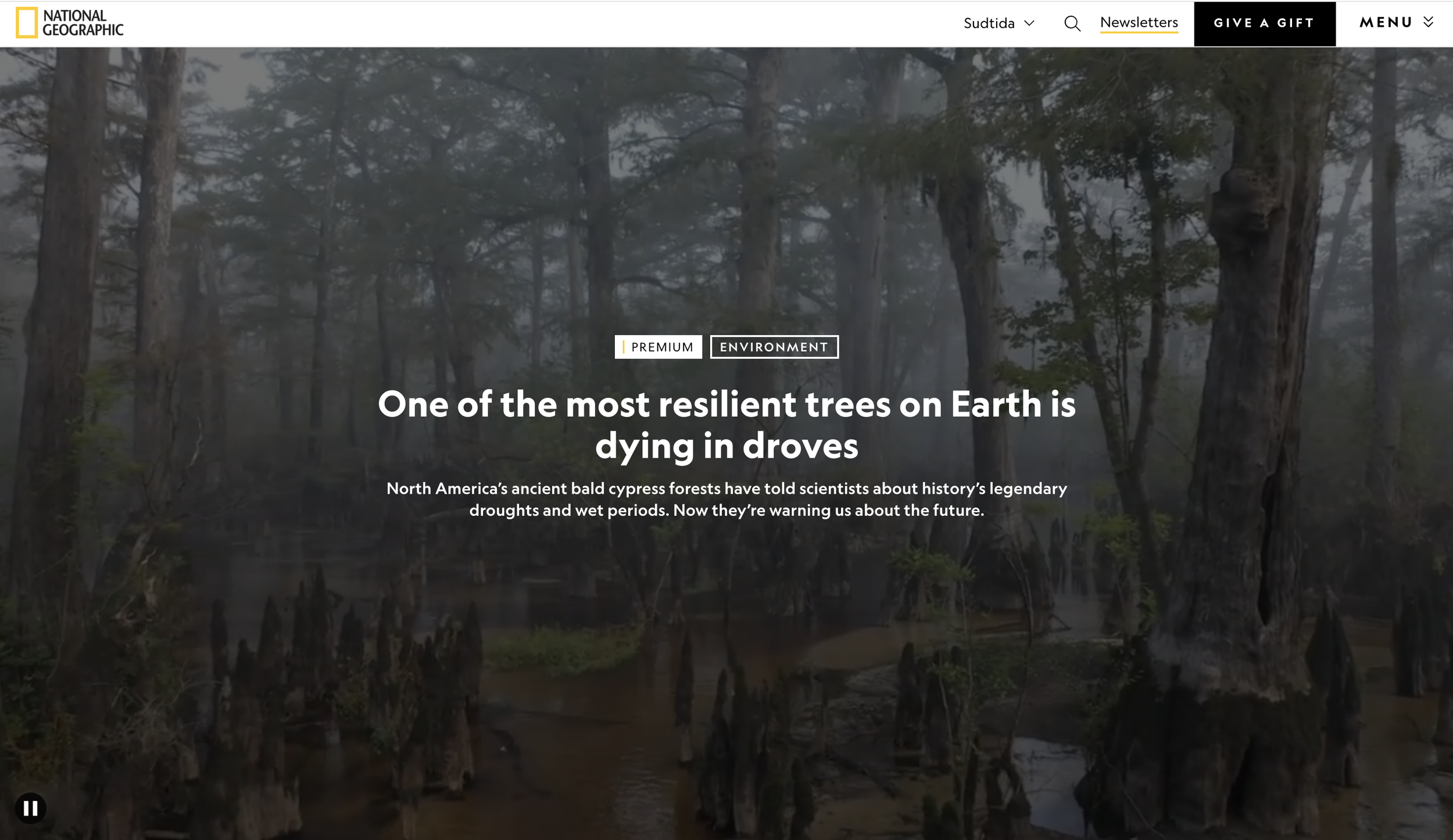
Task: Click the large cypress trunk at right
Action: pos(1250,407)
